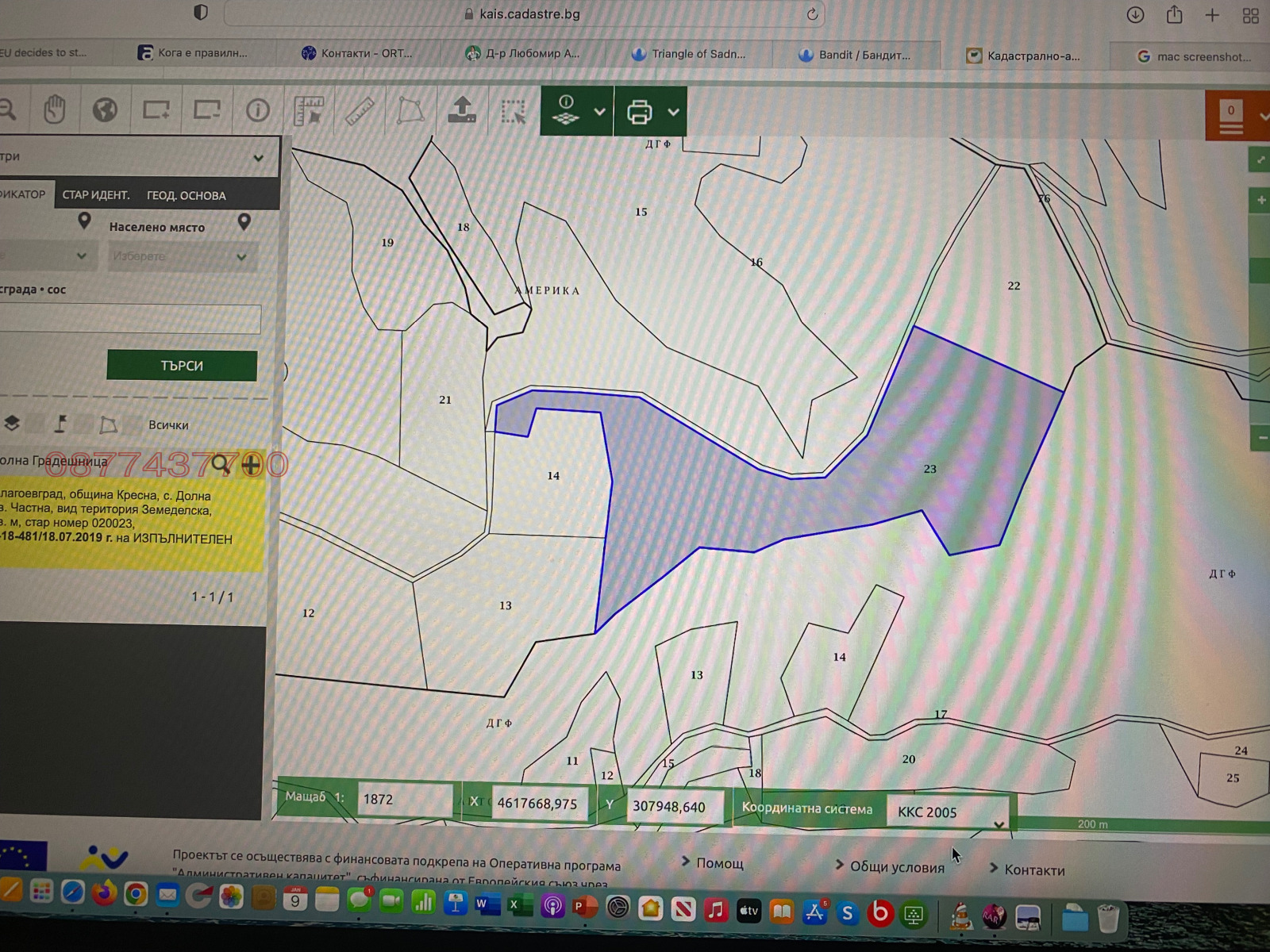Toggle the checkbox left of Всички

[x=132, y=424]
